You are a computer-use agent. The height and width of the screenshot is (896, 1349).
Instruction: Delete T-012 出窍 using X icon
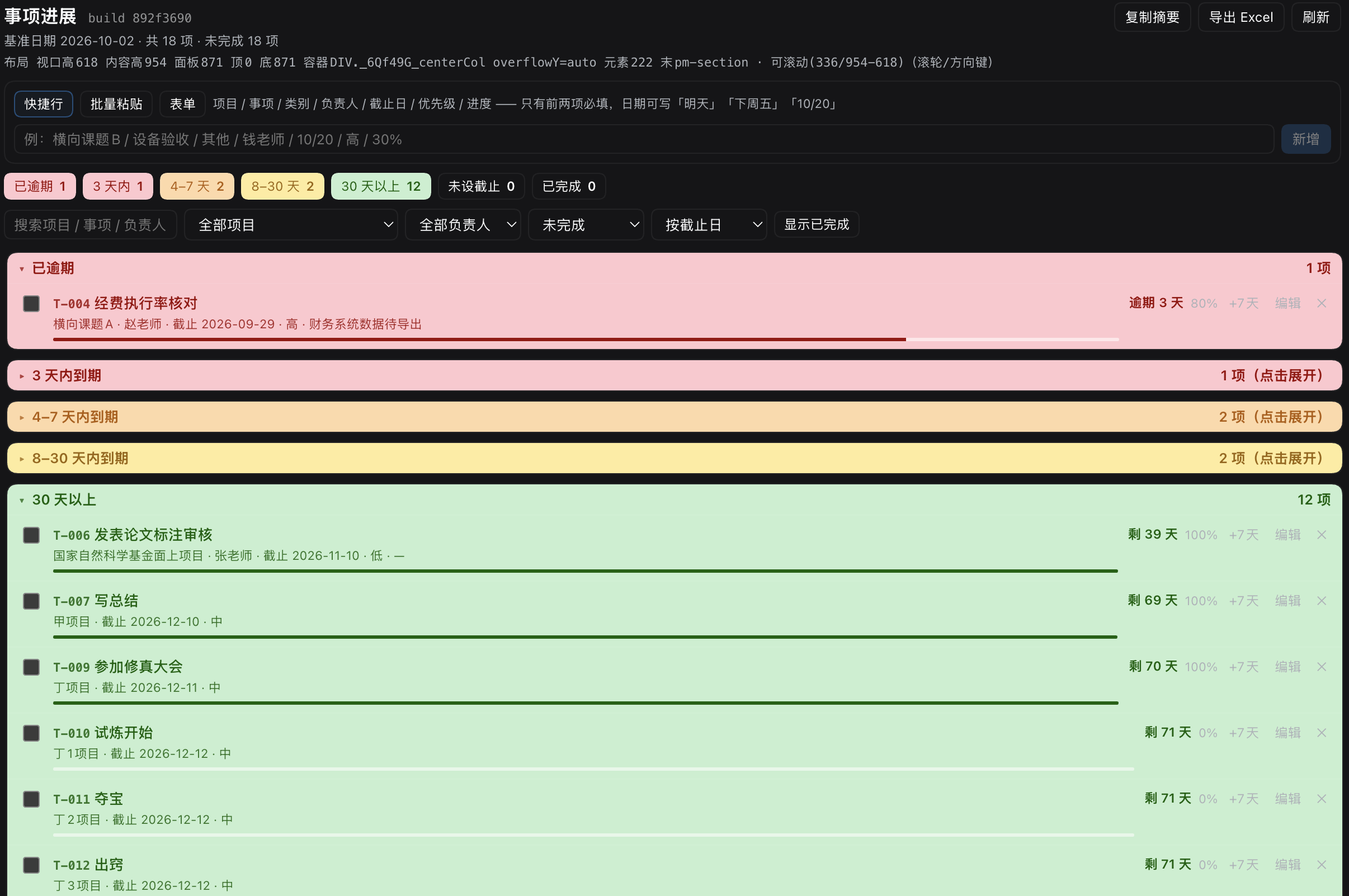[x=1322, y=865]
